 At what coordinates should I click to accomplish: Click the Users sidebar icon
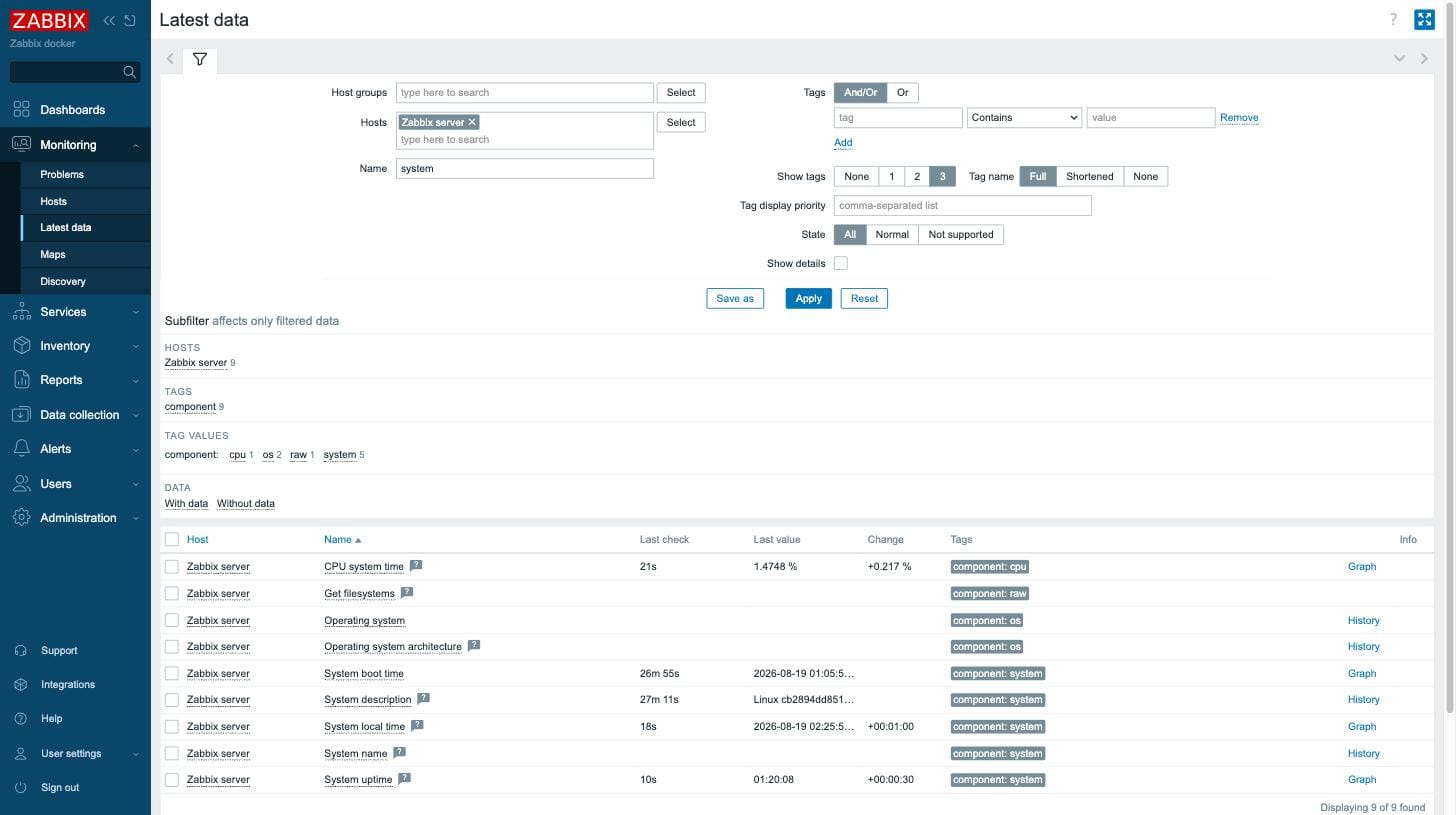[x=21, y=484]
